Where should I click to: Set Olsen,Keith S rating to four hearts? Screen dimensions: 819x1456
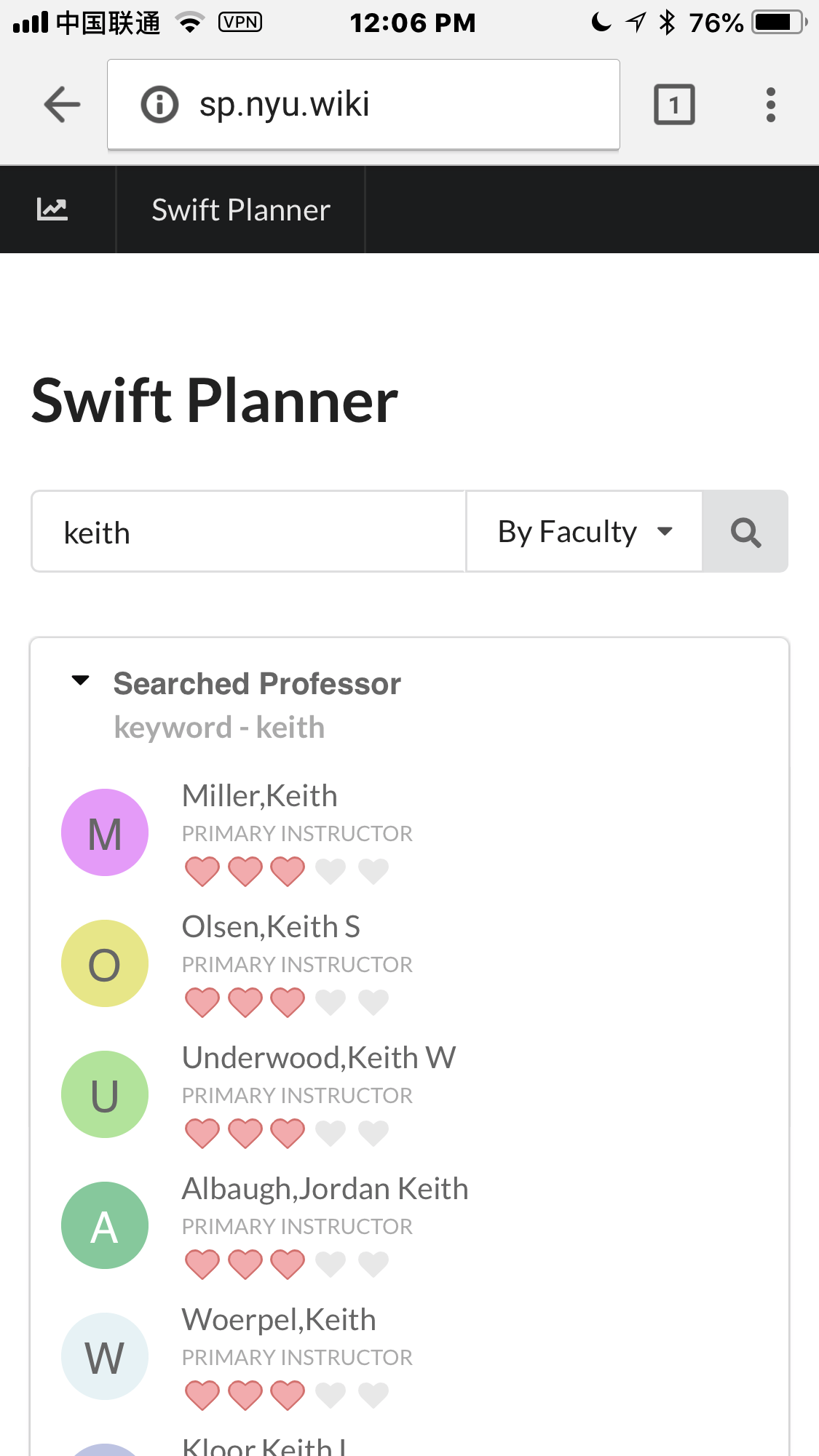point(331,1002)
